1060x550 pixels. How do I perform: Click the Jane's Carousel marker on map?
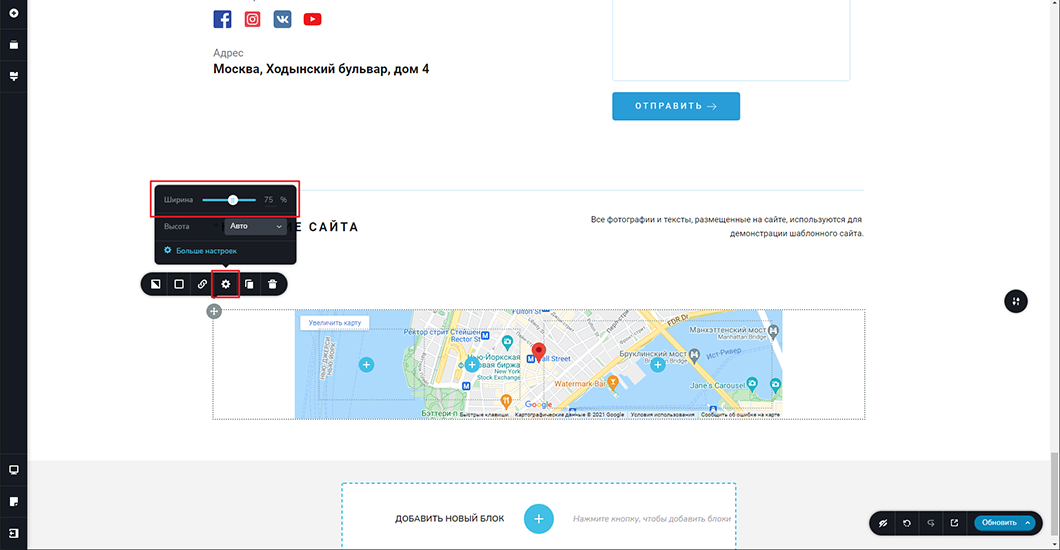pos(752,384)
